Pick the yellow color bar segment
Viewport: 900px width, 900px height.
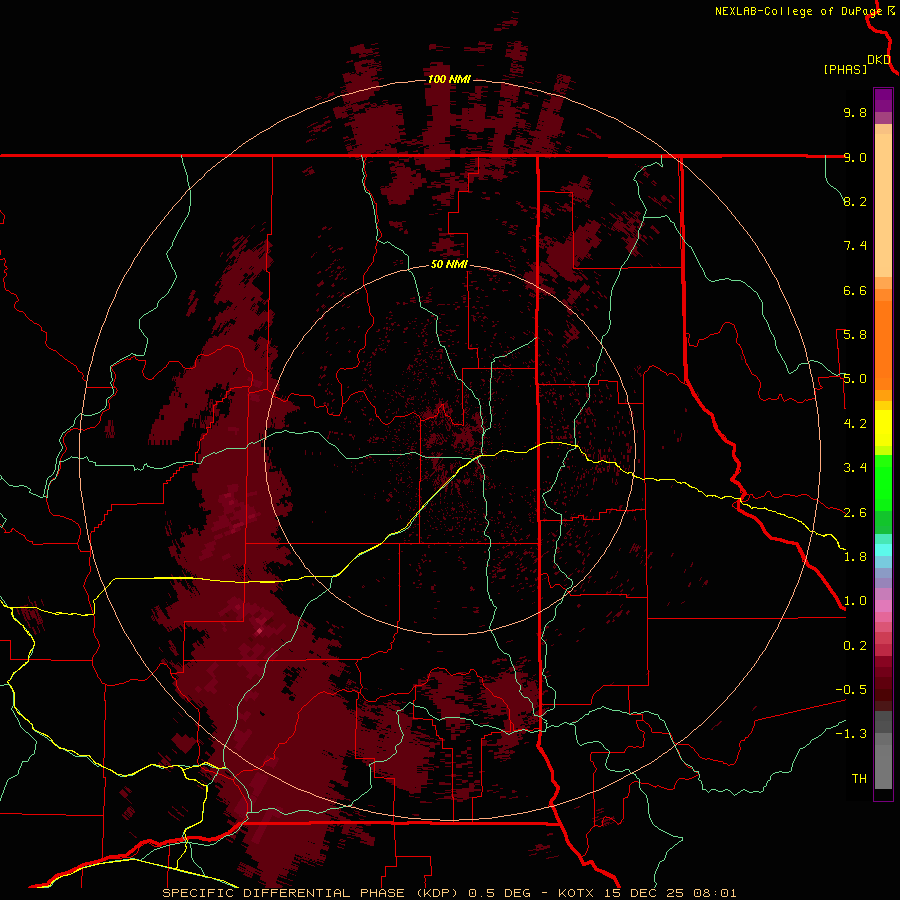(883, 428)
